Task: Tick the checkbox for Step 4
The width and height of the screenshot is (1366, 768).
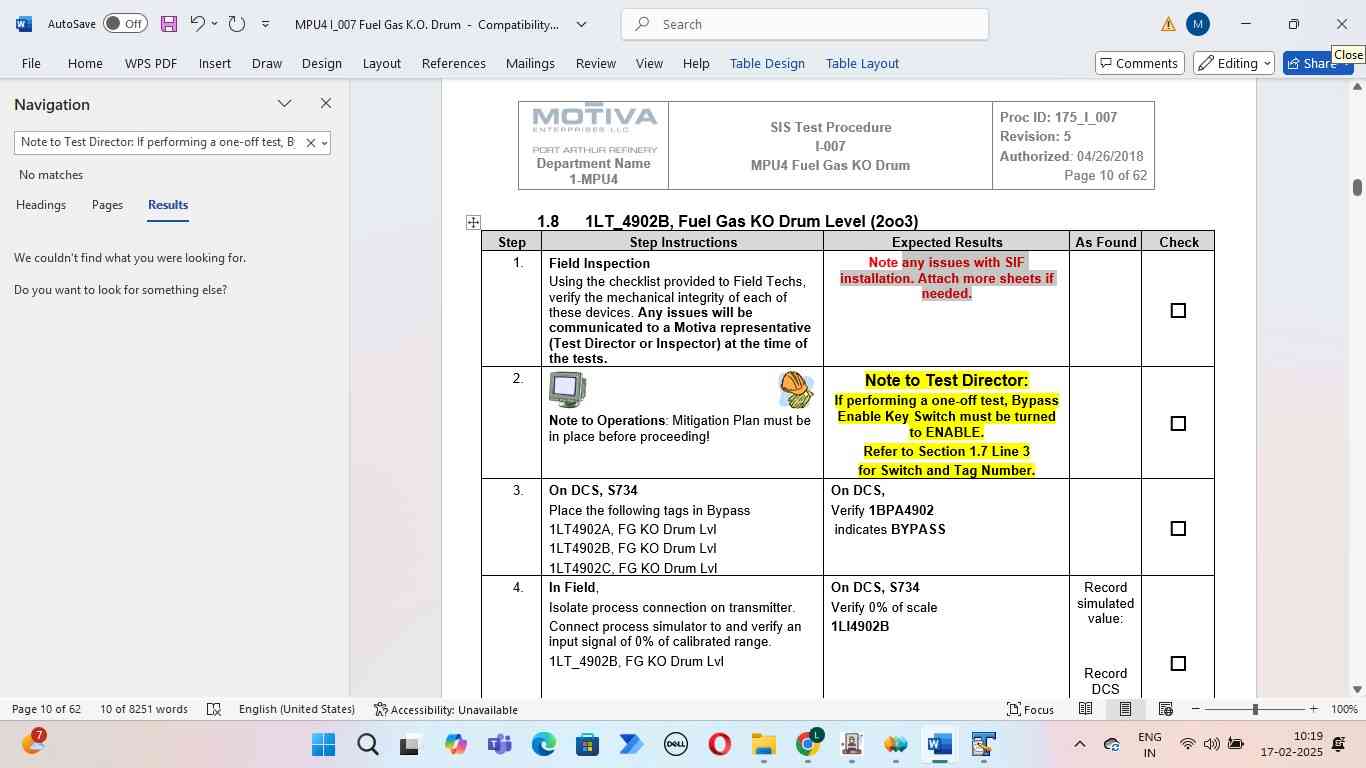Action: coord(1178,664)
